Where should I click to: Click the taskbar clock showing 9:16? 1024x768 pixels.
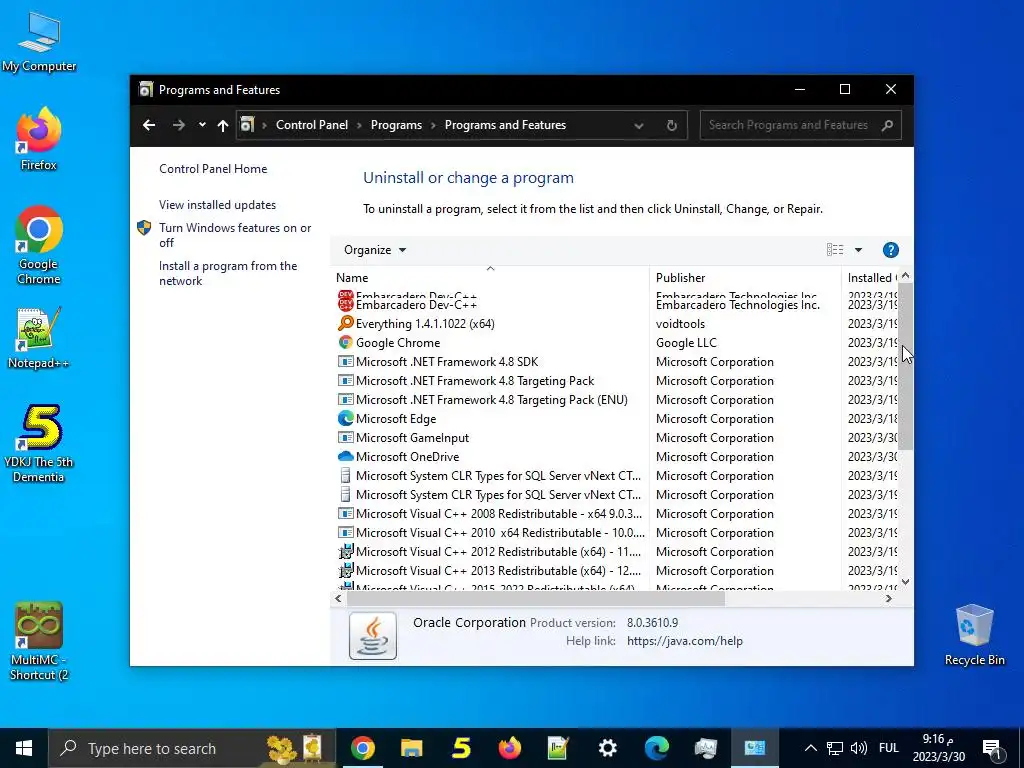[938, 748]
